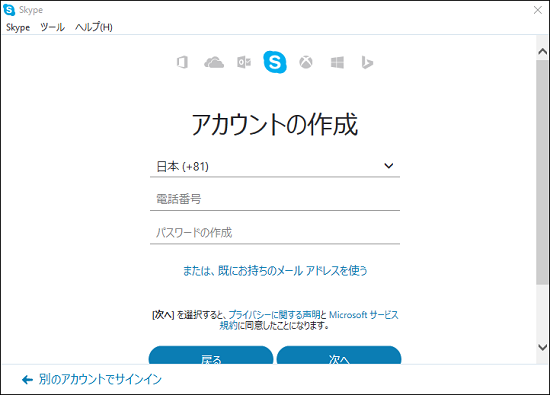Image resolution: width=550 pixels, height=395 pixels.
Task: Click the 戻る button
Action: pos(211,355)
